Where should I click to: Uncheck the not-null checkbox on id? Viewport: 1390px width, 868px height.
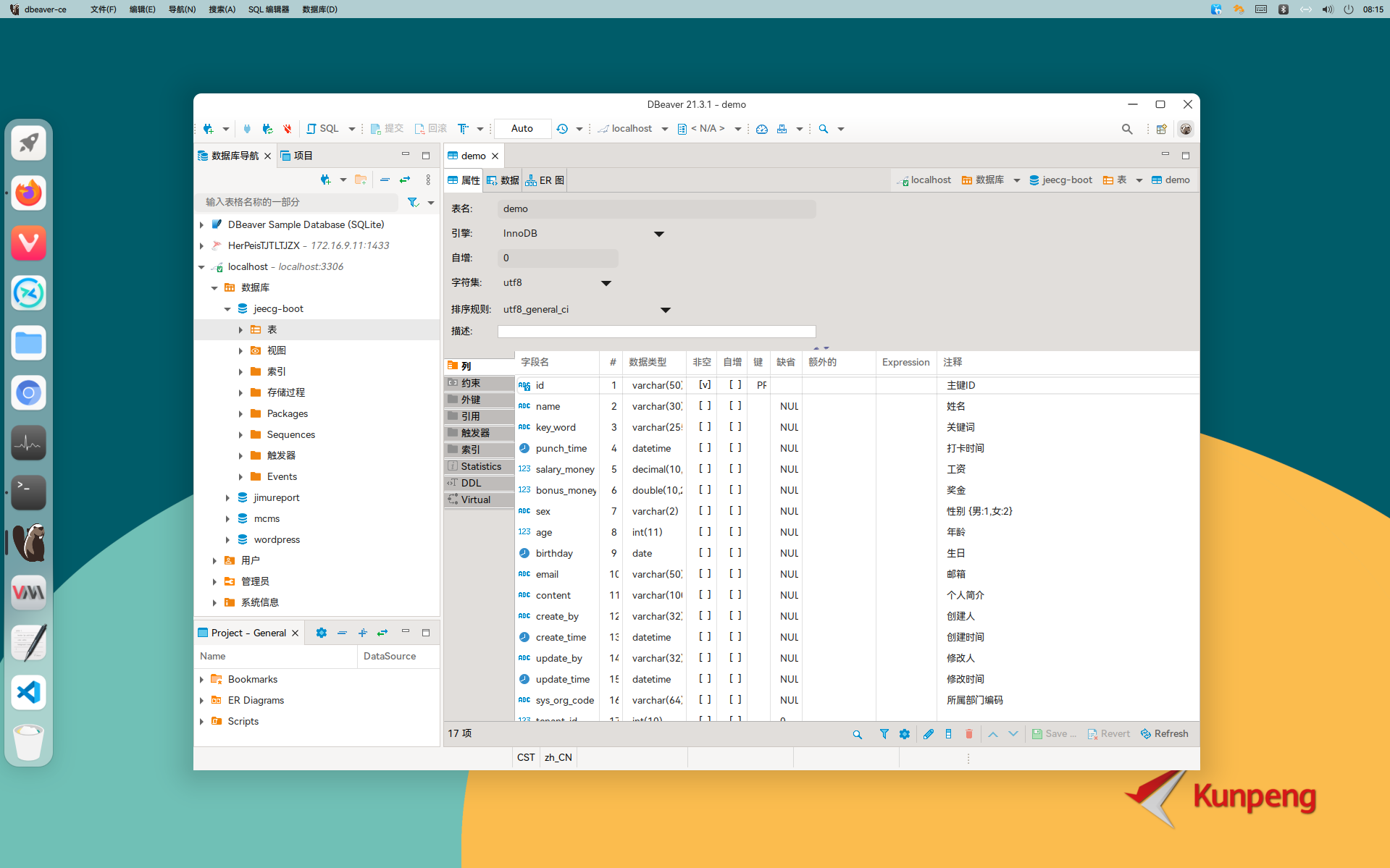tap(703, 385)
